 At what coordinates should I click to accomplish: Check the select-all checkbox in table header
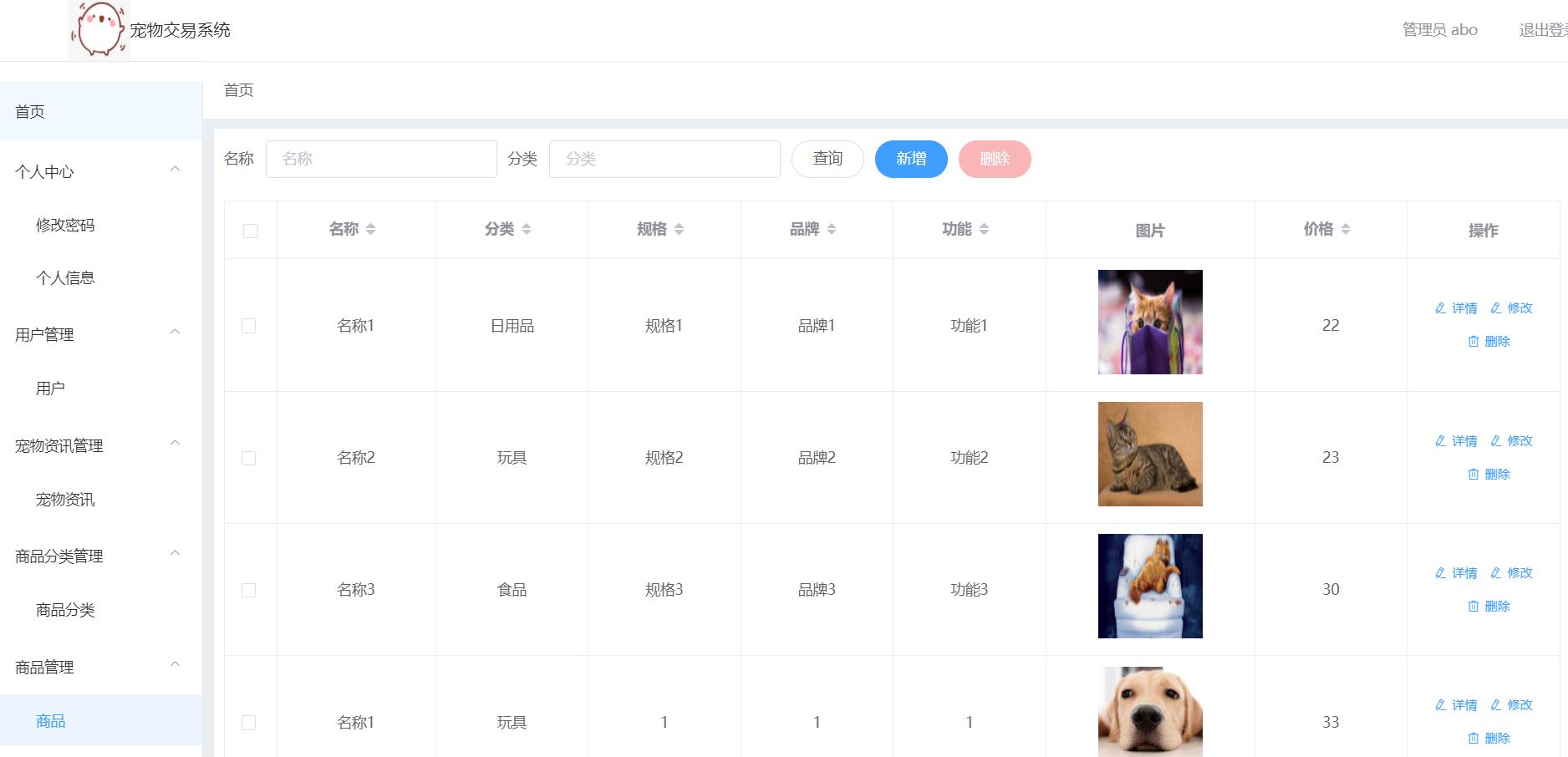coord(250,230)
